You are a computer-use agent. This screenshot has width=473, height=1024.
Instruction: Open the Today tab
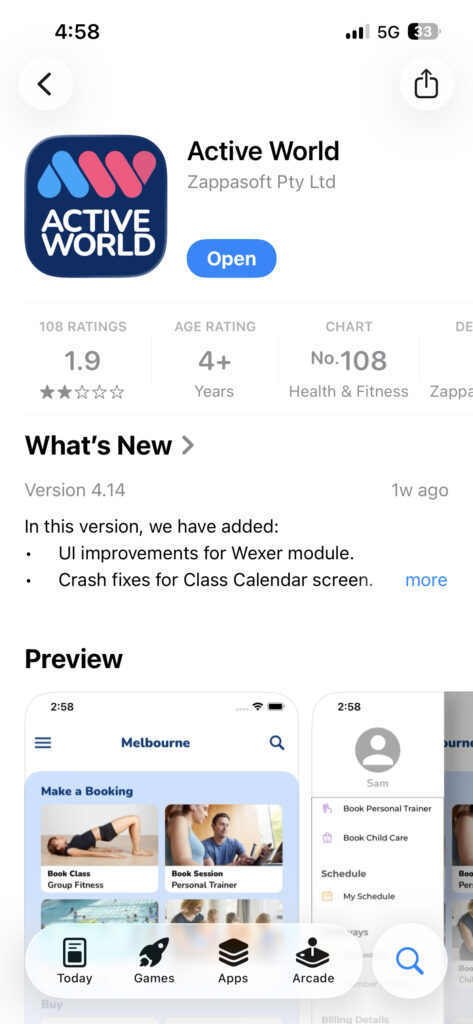(x=74, y=961)
